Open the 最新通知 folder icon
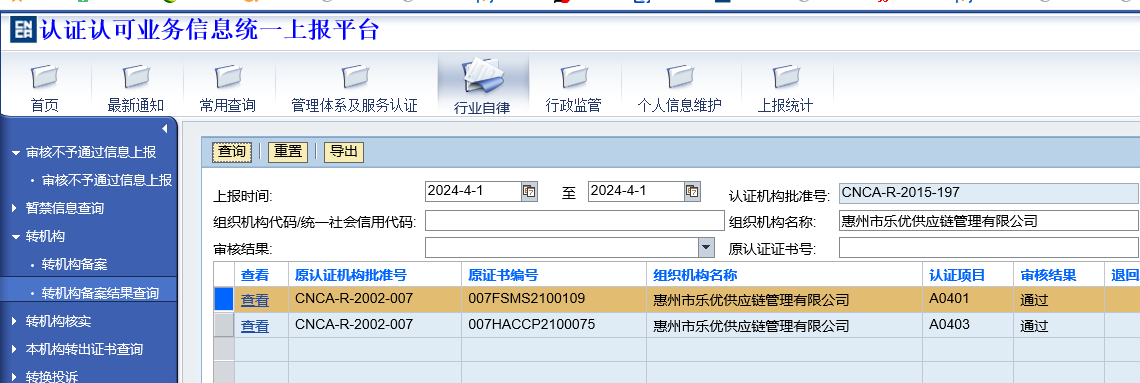1140x383 pixels. click(x=136, y=76)
